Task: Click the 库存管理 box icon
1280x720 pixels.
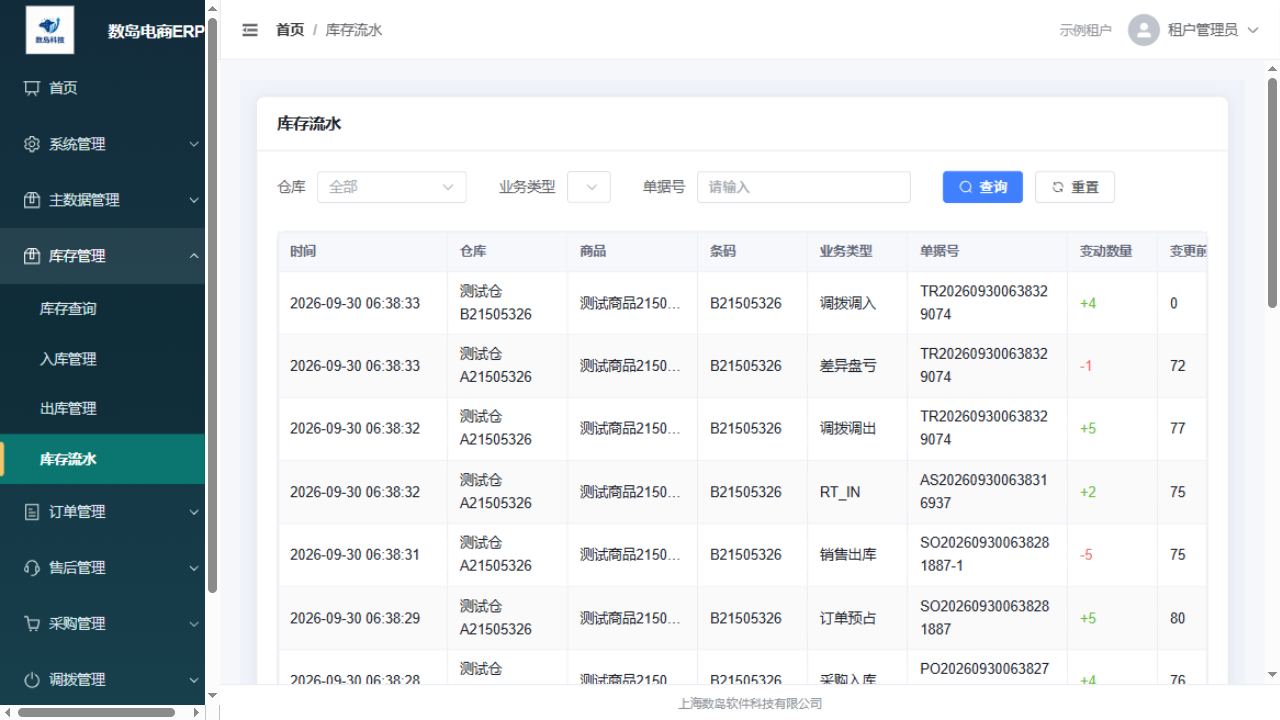Action: pos(32,256)
